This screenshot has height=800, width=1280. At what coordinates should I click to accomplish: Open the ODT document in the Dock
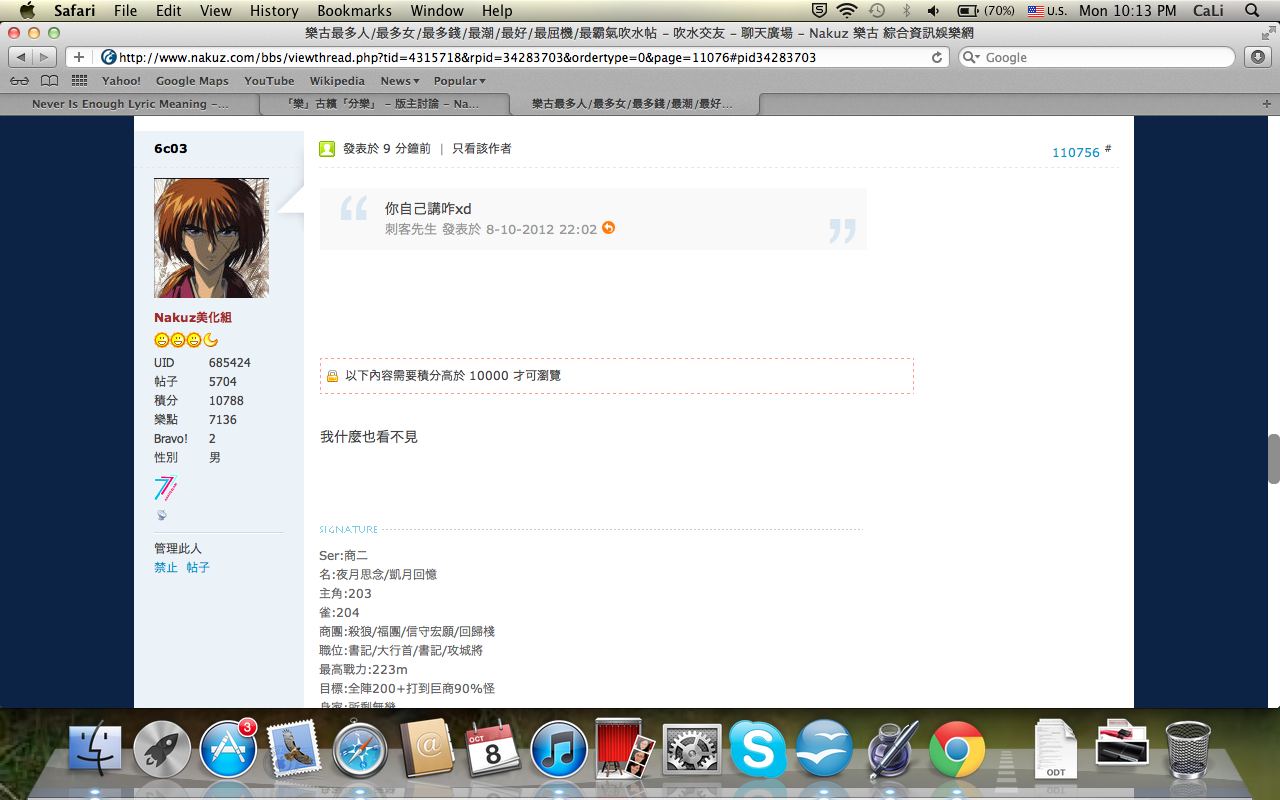tap(1055, 750)
